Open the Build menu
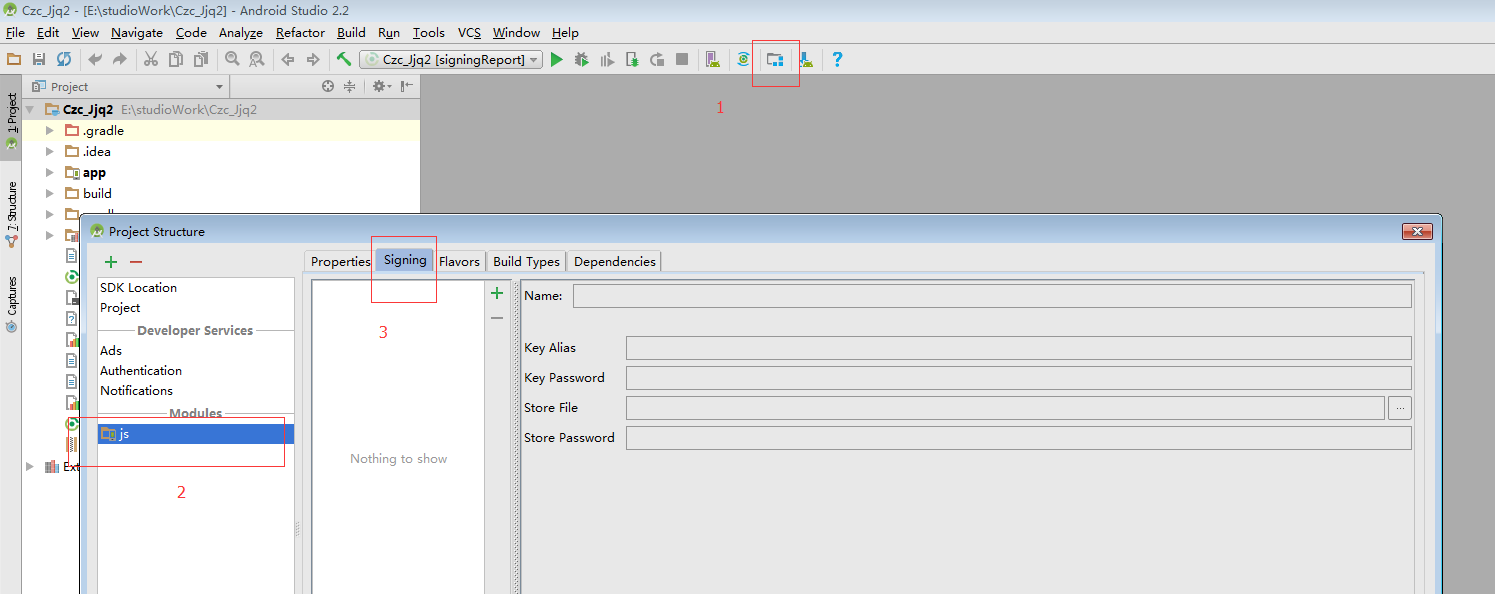 [x=351, y=33]
